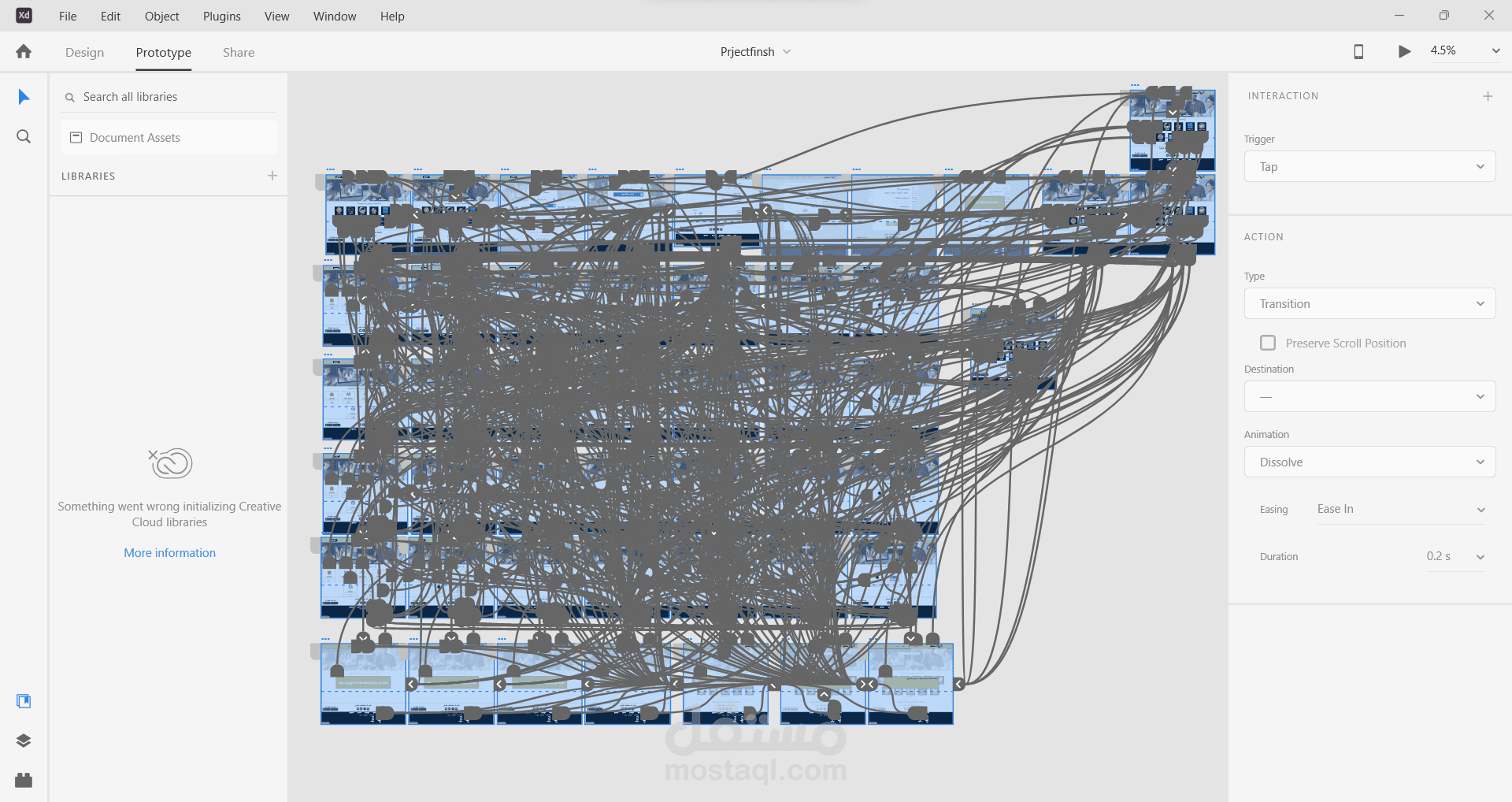Click Search all libraries field
This screenshot has height=802, width=1512.
click(x=169, y=97)
